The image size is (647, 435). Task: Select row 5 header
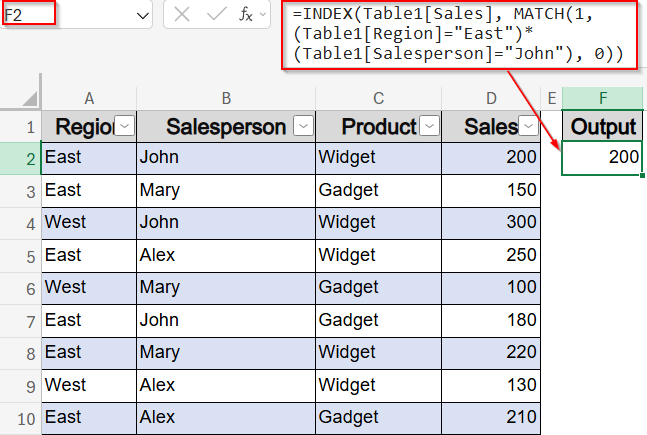click(x=21, y=256)
